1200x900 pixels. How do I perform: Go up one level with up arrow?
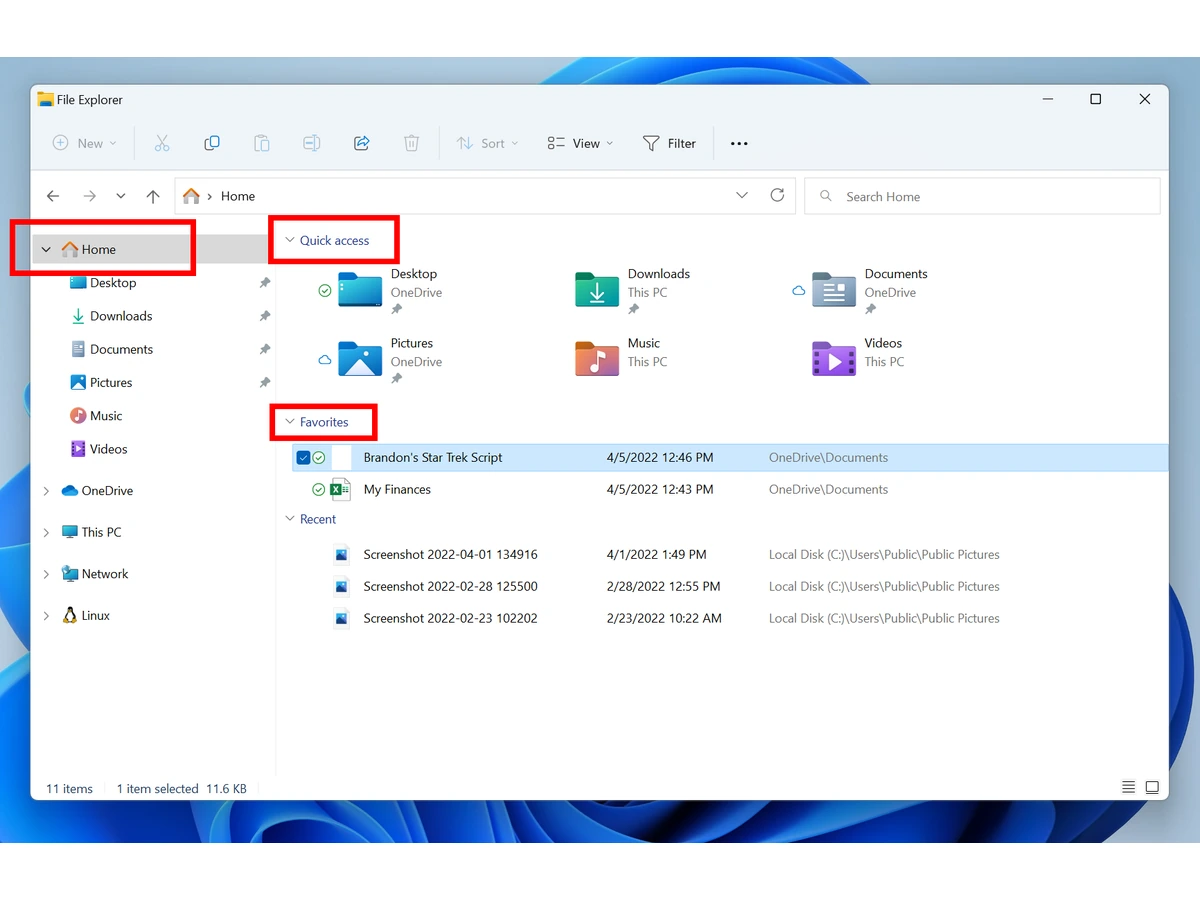click(x=153, y=196)
